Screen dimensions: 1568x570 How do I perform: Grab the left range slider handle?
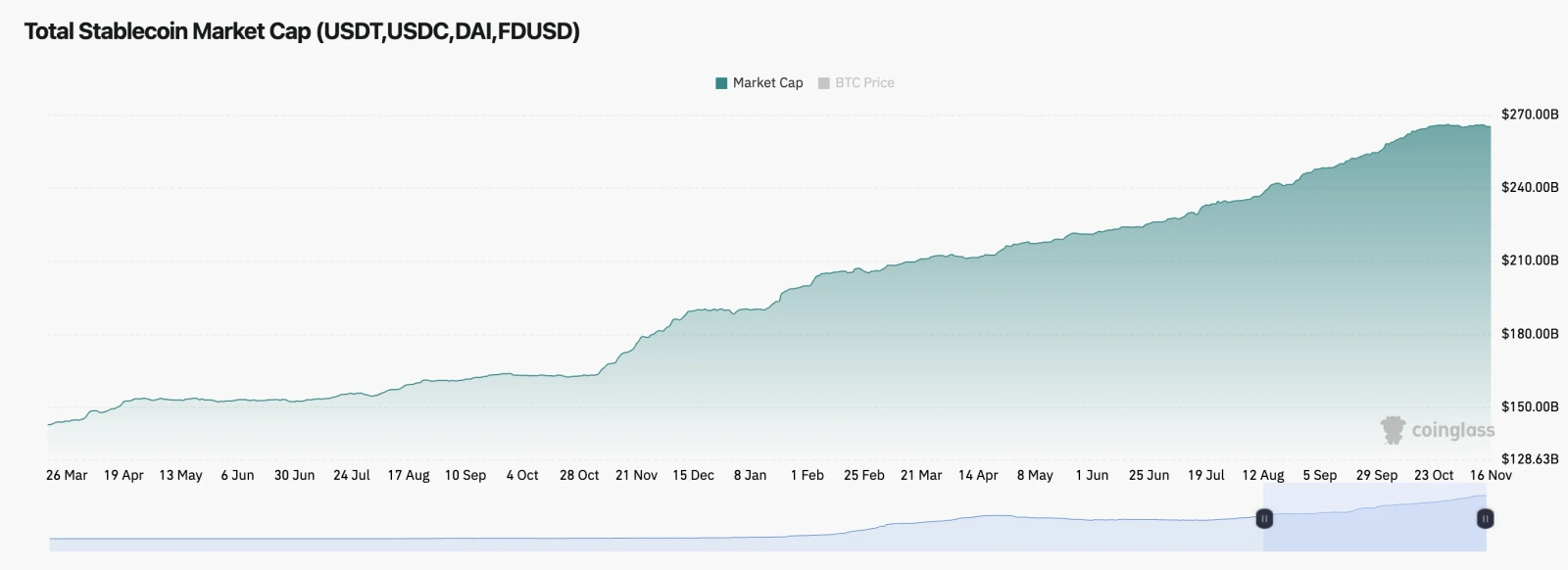[x=1264, y=518]
